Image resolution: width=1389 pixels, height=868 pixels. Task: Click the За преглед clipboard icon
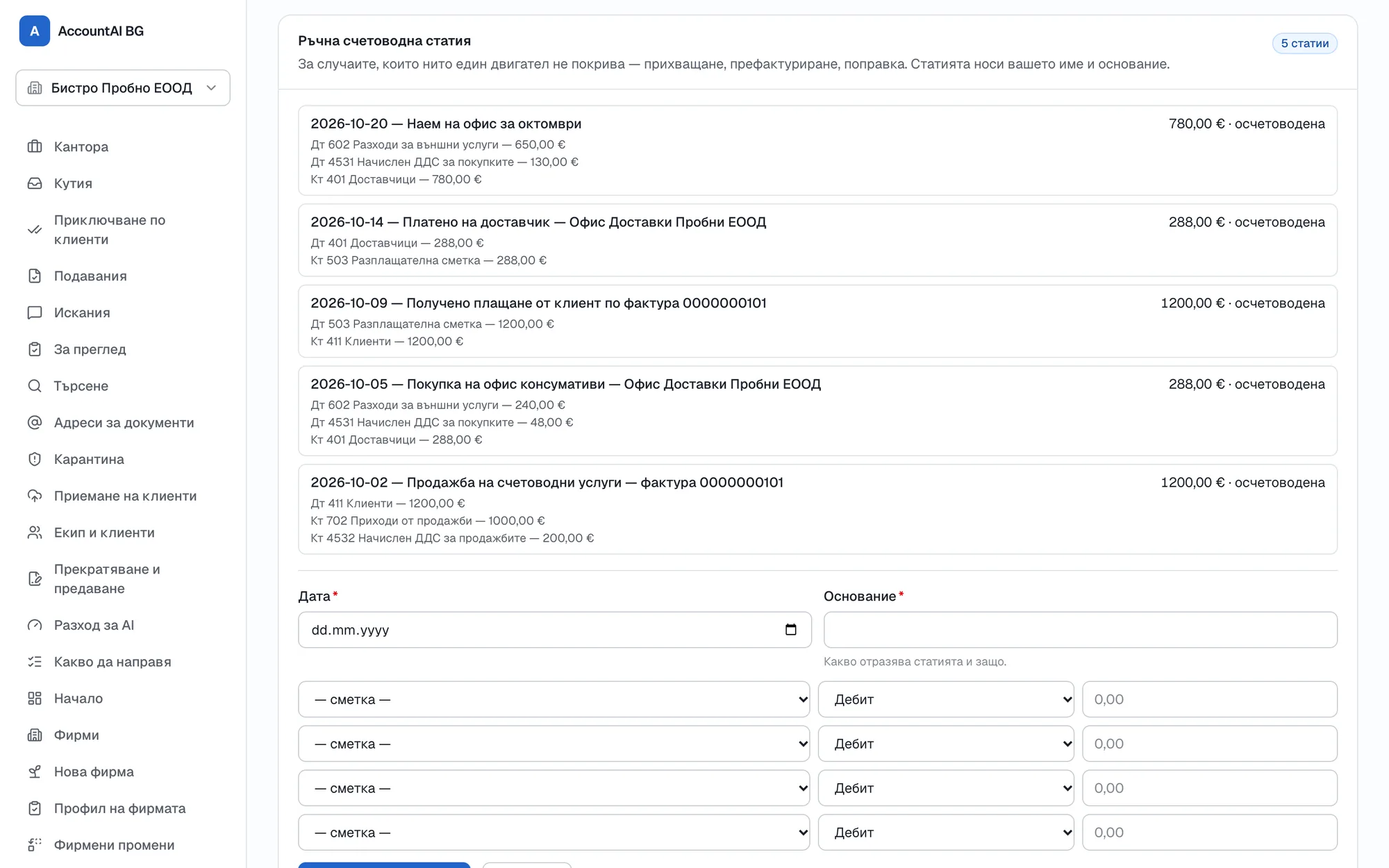(35, 349)
